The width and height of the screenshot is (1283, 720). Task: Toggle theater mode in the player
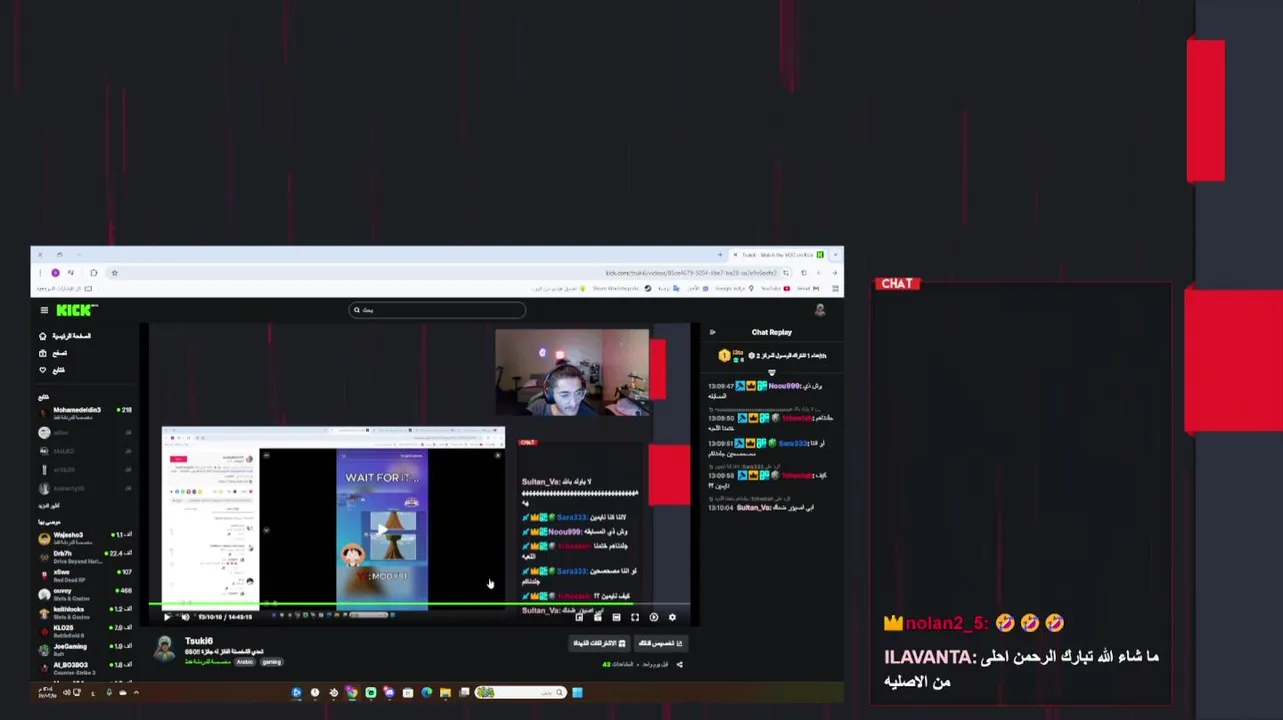pos(616,617)
